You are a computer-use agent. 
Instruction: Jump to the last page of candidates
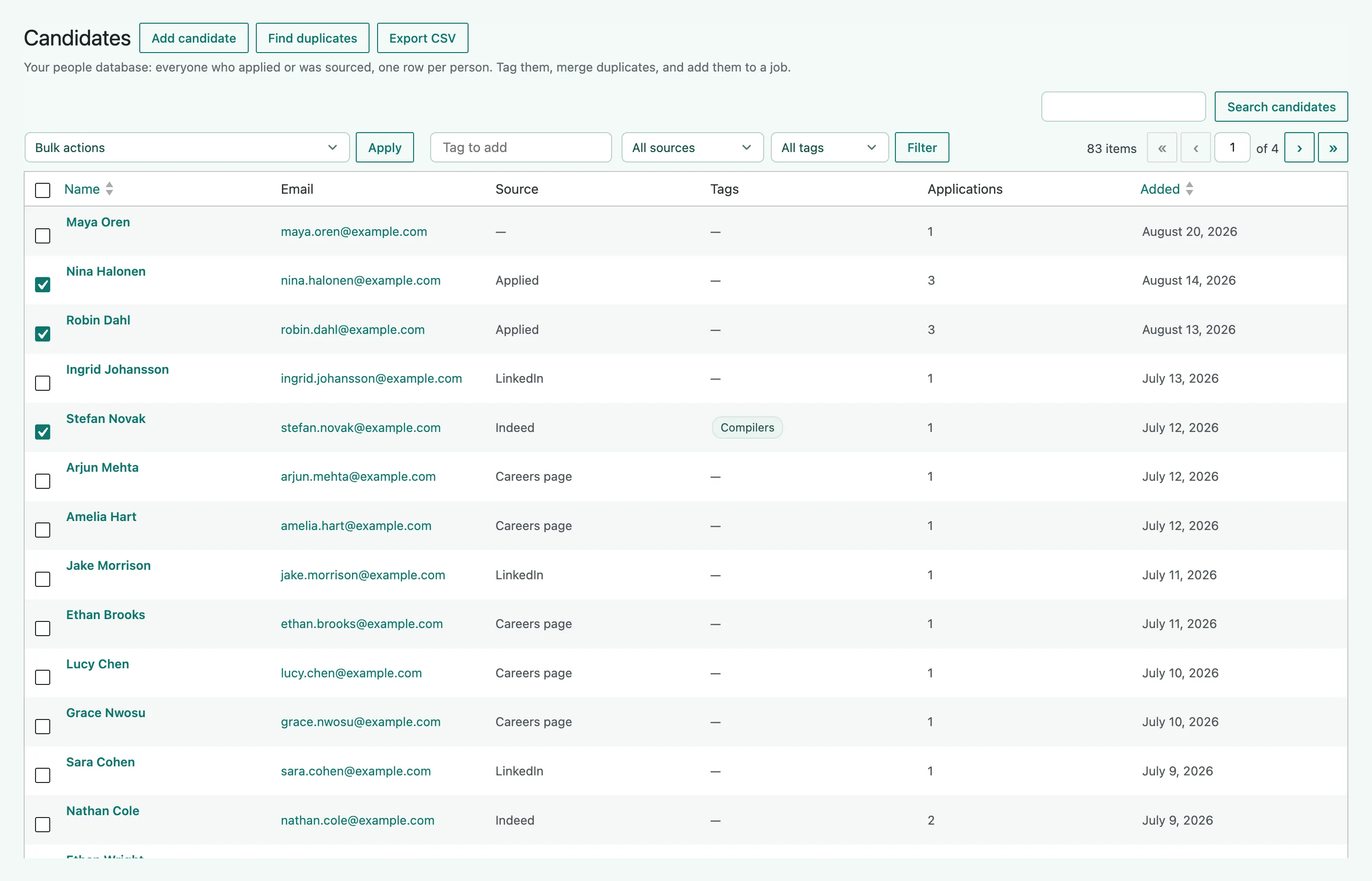(1333, 148)
